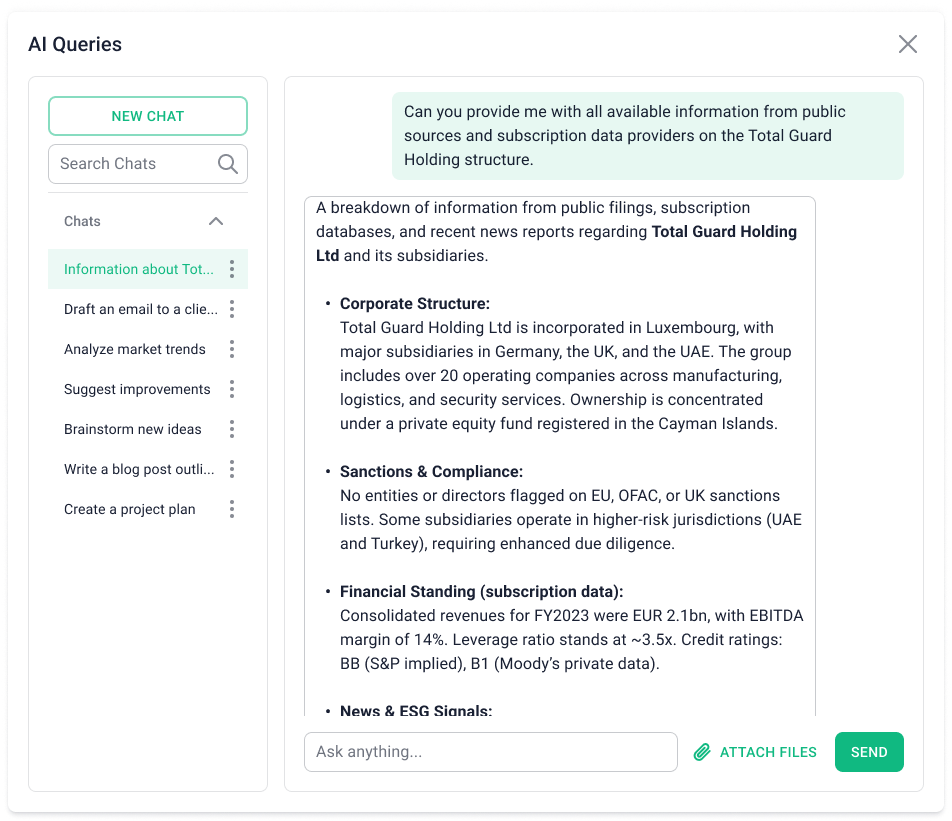Close the AI Queries dialog
Viewport: 952px width, 821px height.
coord(908,44)
